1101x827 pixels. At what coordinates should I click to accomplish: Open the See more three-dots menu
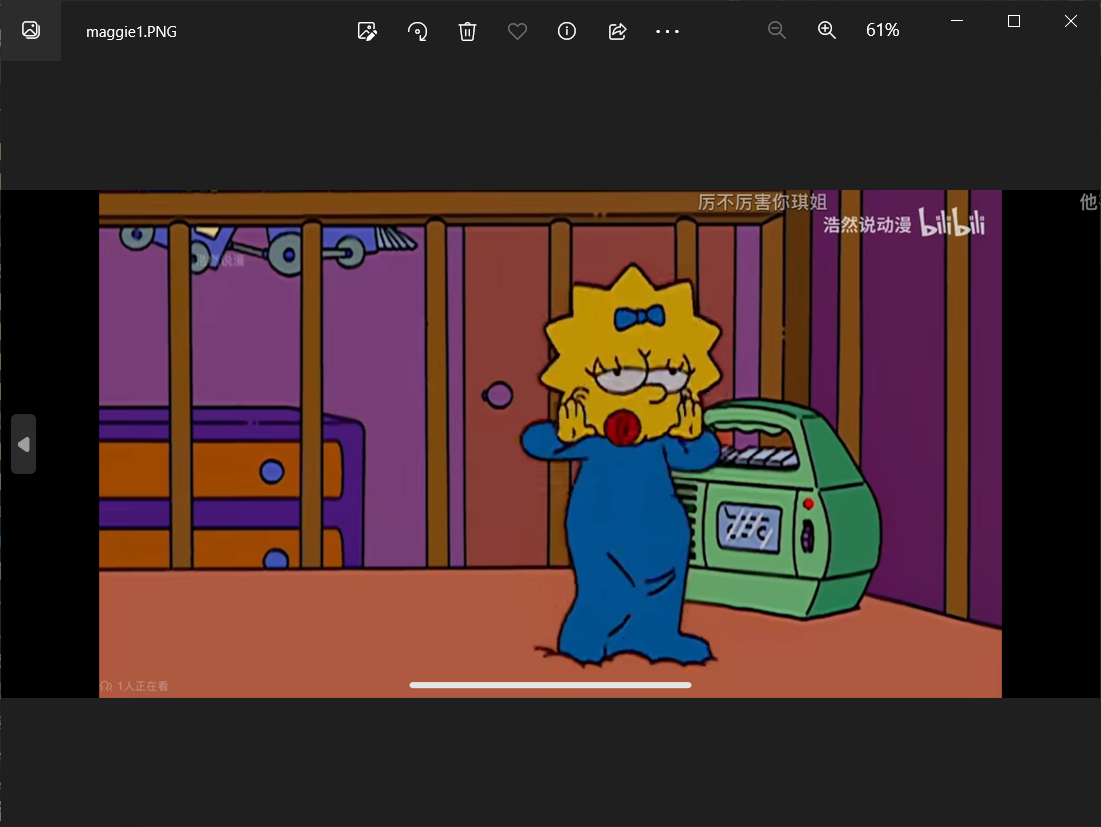pos(667,31)
